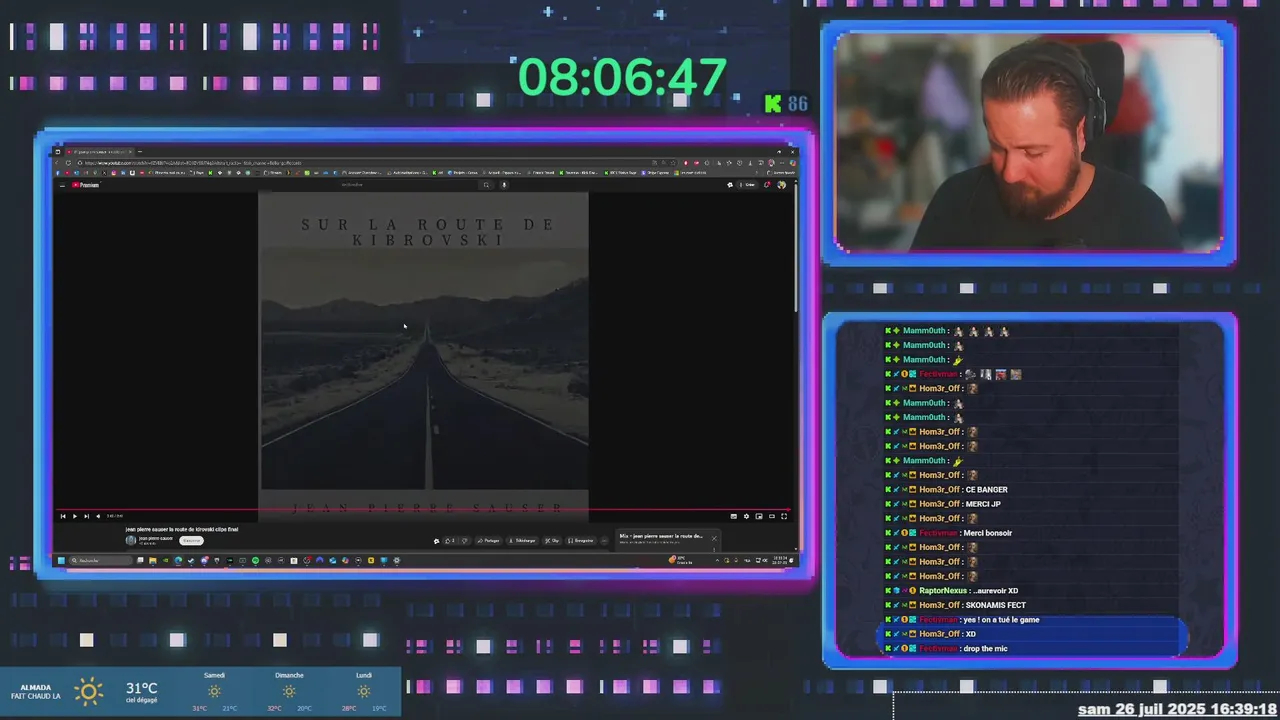This screenshot has width=1280, height=720.
Task: Skip to the next video in the player
Action: [x=87, y=516]
